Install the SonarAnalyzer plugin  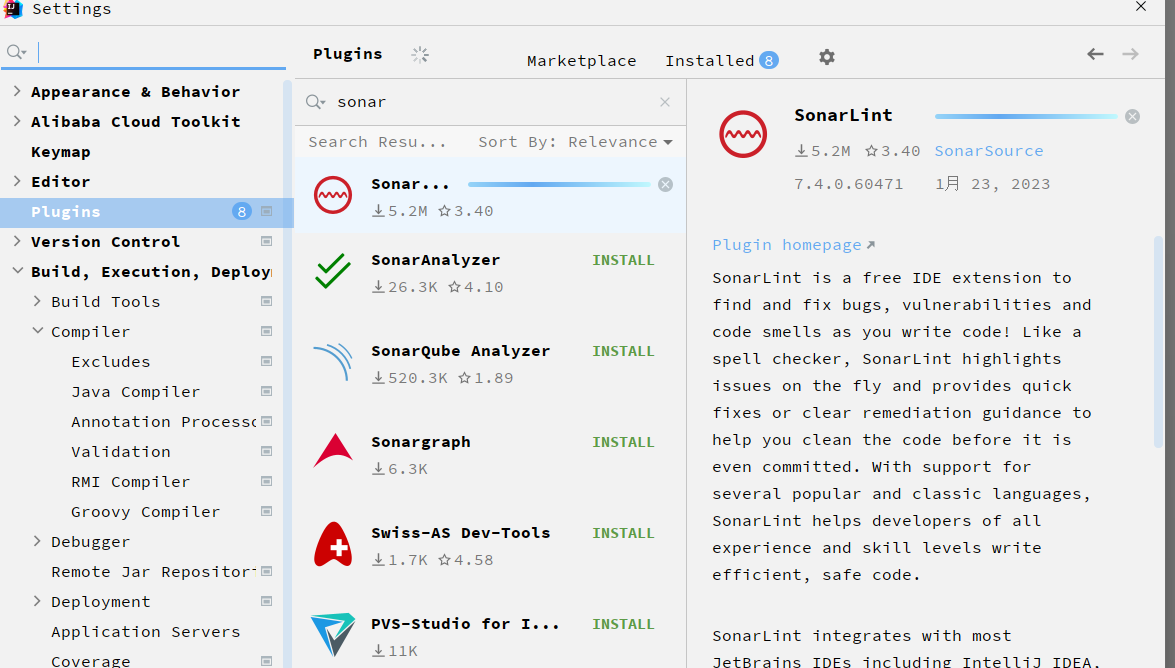point(623,260)
